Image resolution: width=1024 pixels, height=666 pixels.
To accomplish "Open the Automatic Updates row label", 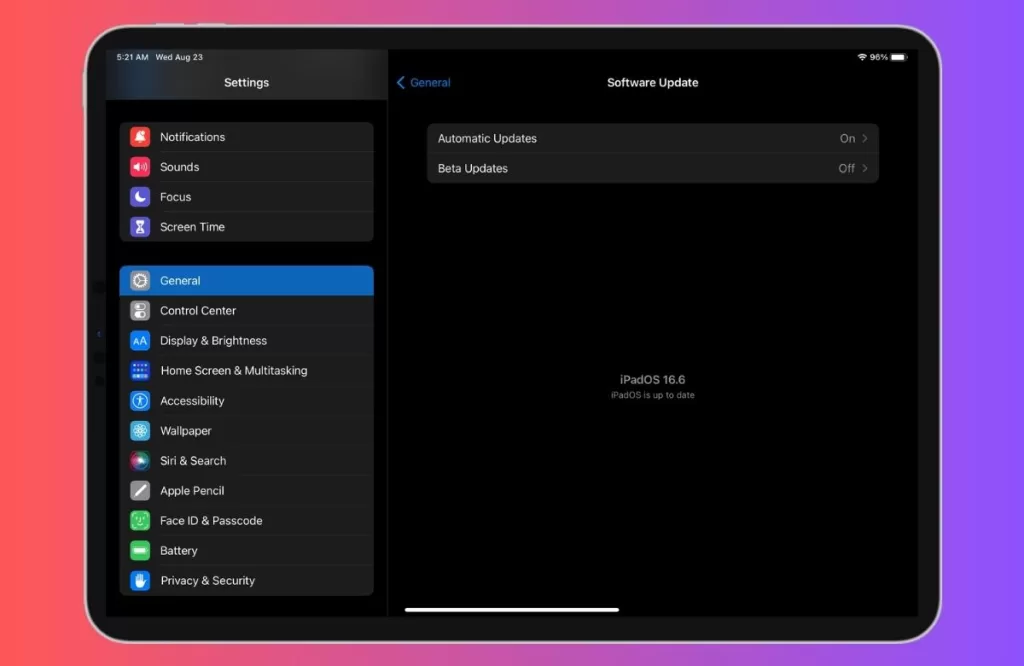I will point(487,138).
